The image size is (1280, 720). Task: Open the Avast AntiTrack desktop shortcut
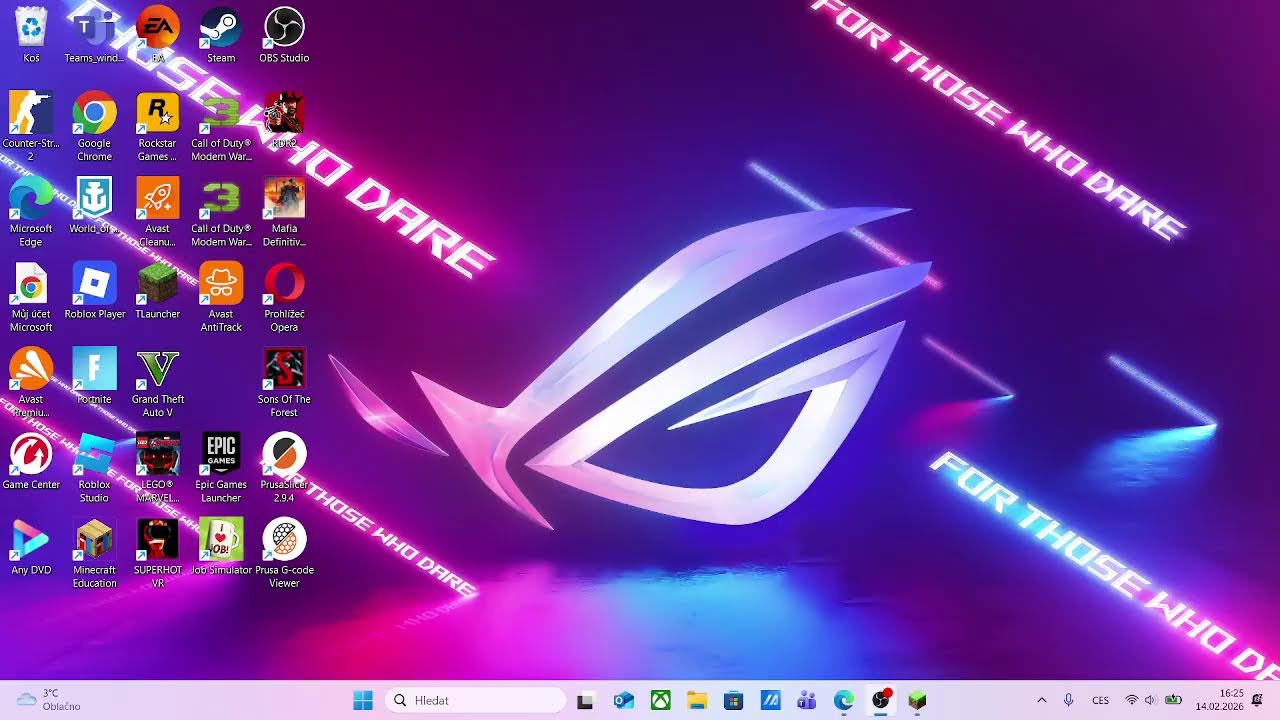point(221,297)
